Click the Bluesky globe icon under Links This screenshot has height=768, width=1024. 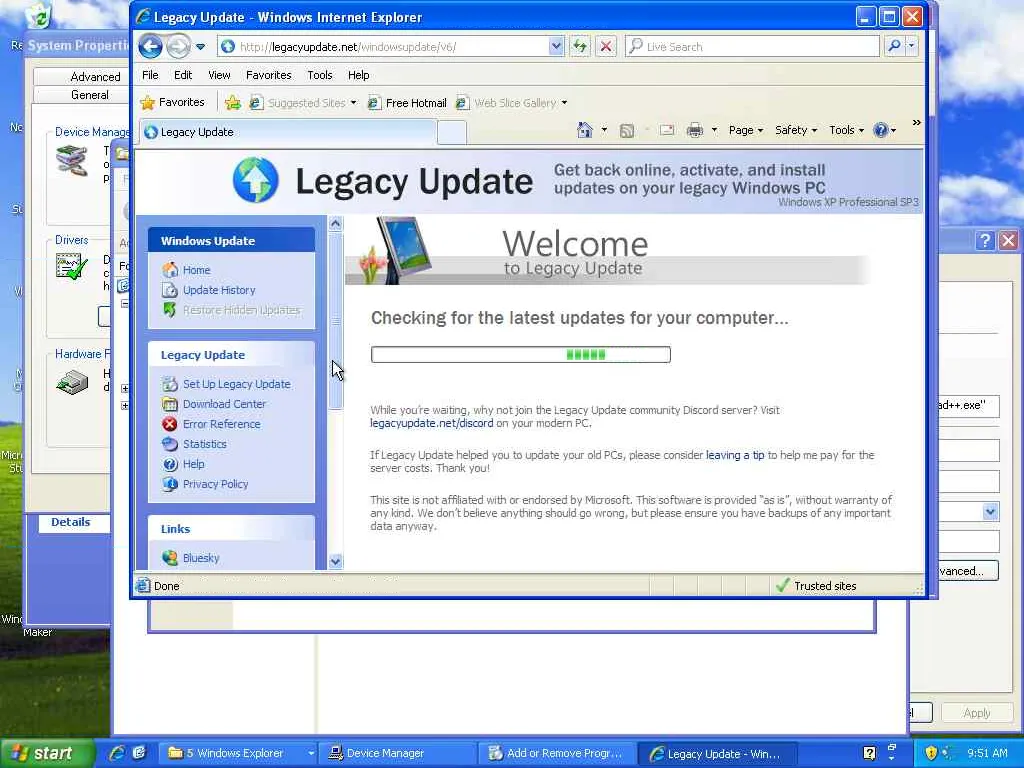click(170, 558)
